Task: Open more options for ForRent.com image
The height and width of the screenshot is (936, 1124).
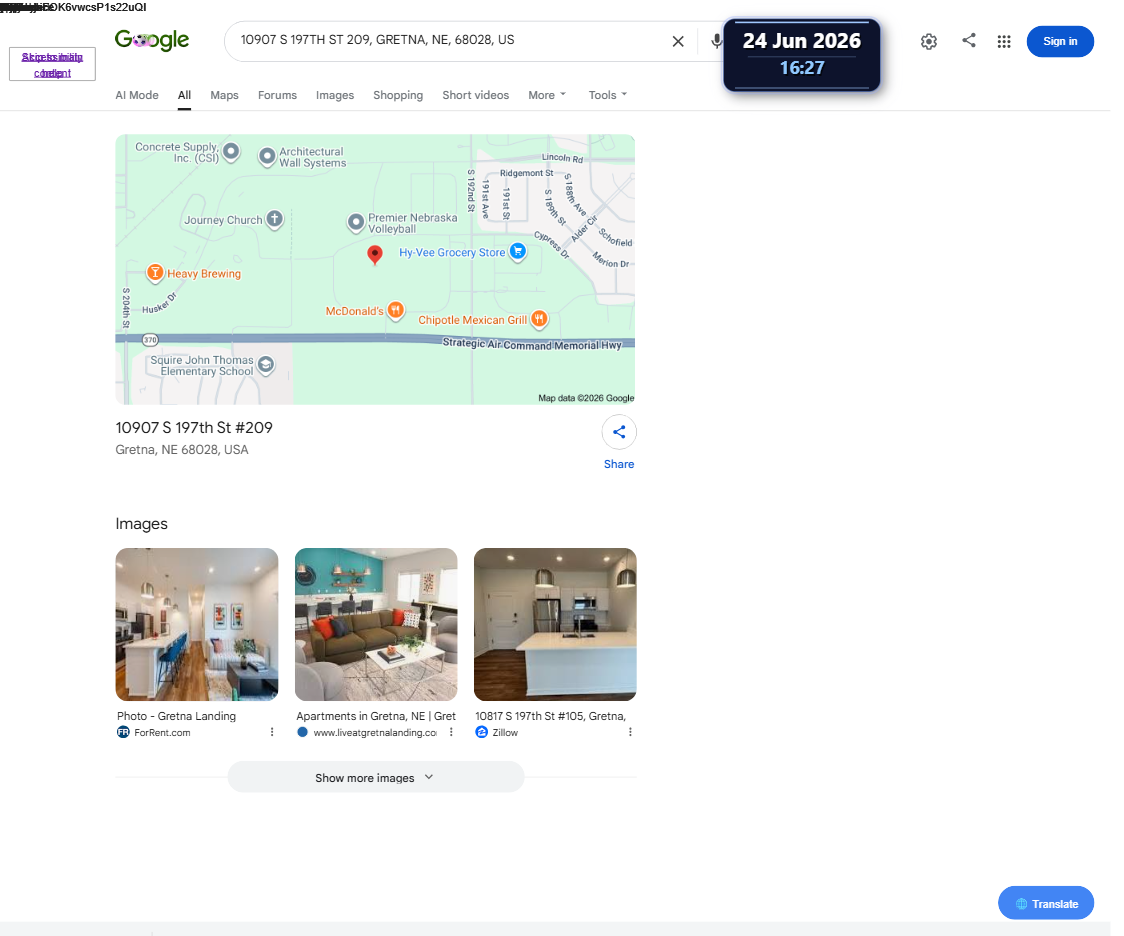Action: coord(272,732)
